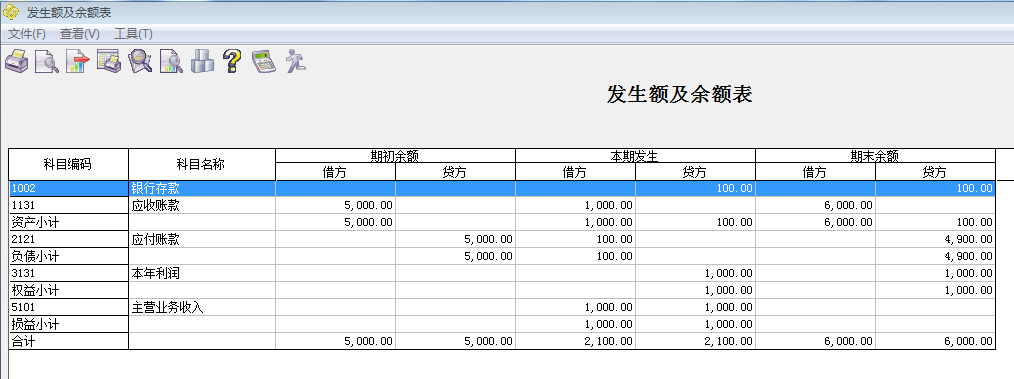Image resolution: width=1014 pixels, height=379 pixels.
Task: Open help with yellow question mark
Action: [232, 61]
